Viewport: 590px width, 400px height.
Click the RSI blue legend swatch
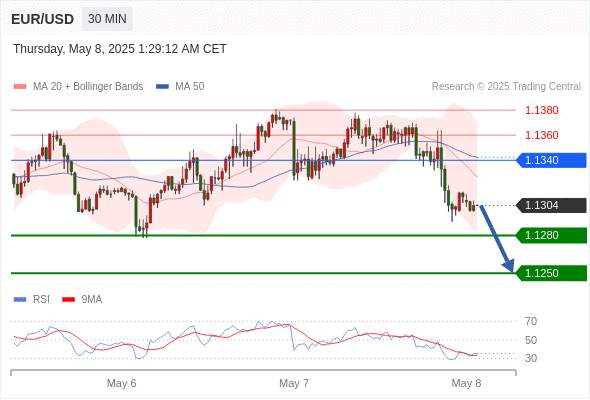click(20, 300)
